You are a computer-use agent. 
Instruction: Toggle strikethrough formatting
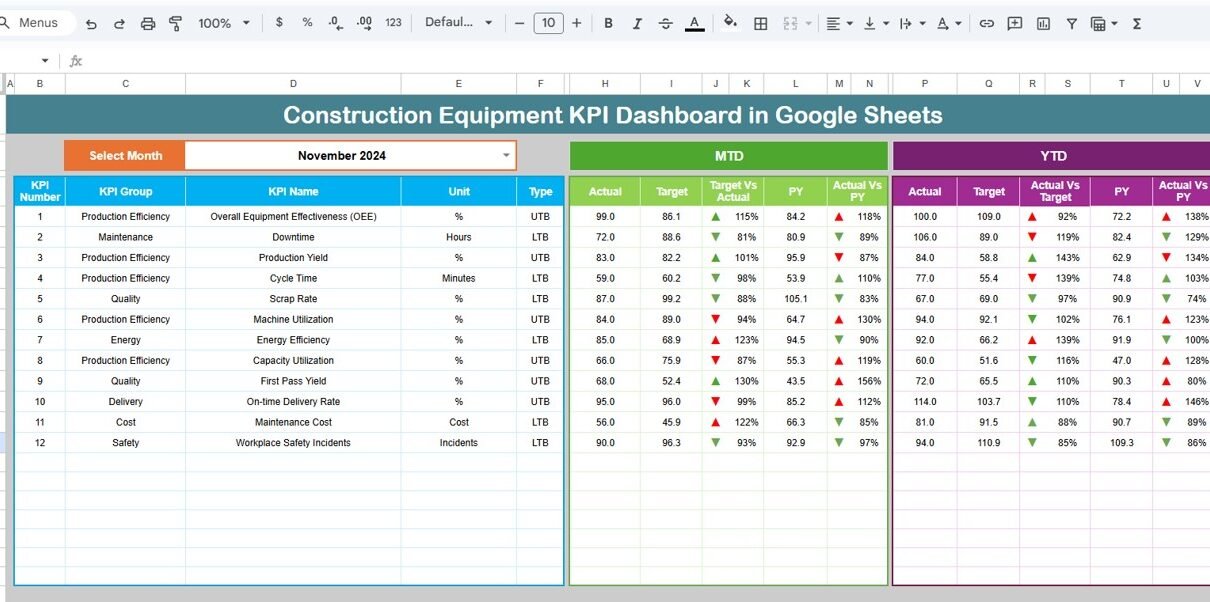pos(665,23)
